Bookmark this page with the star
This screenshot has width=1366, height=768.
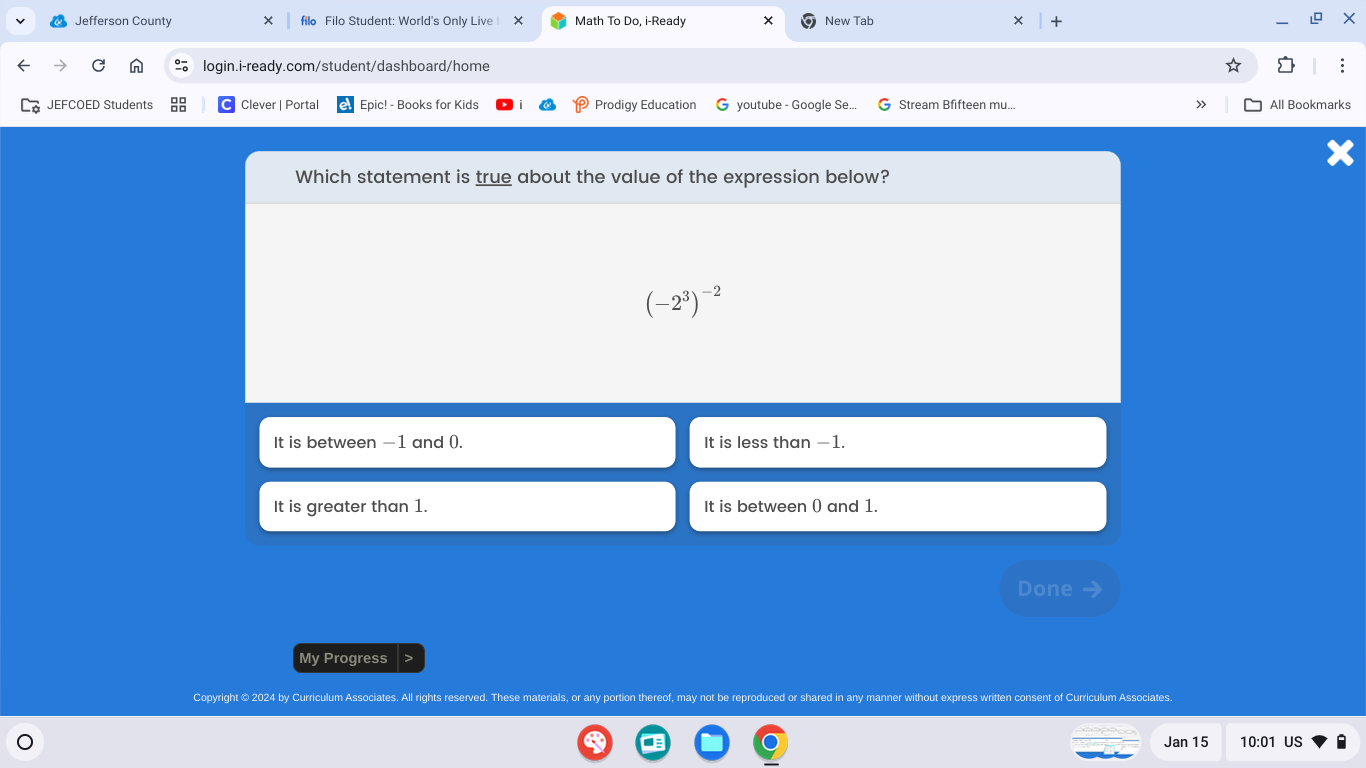pyautogui.click(x=1233, y=66)
